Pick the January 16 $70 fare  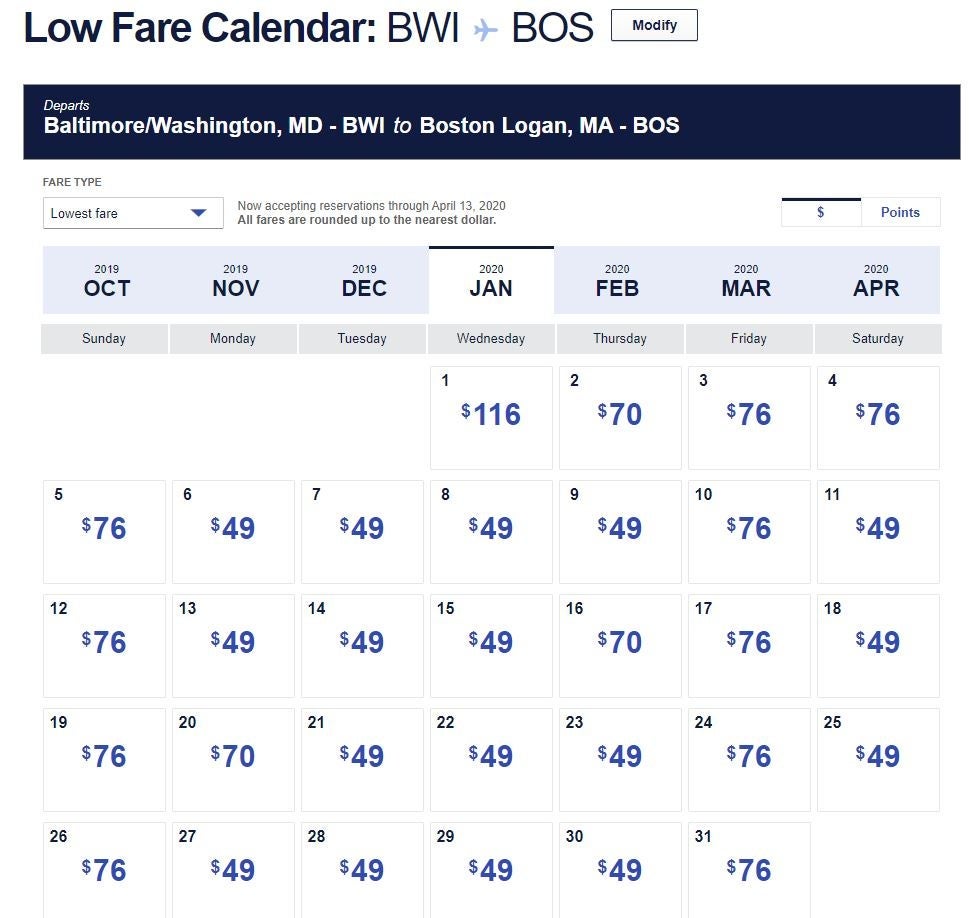tap(620, 646)
